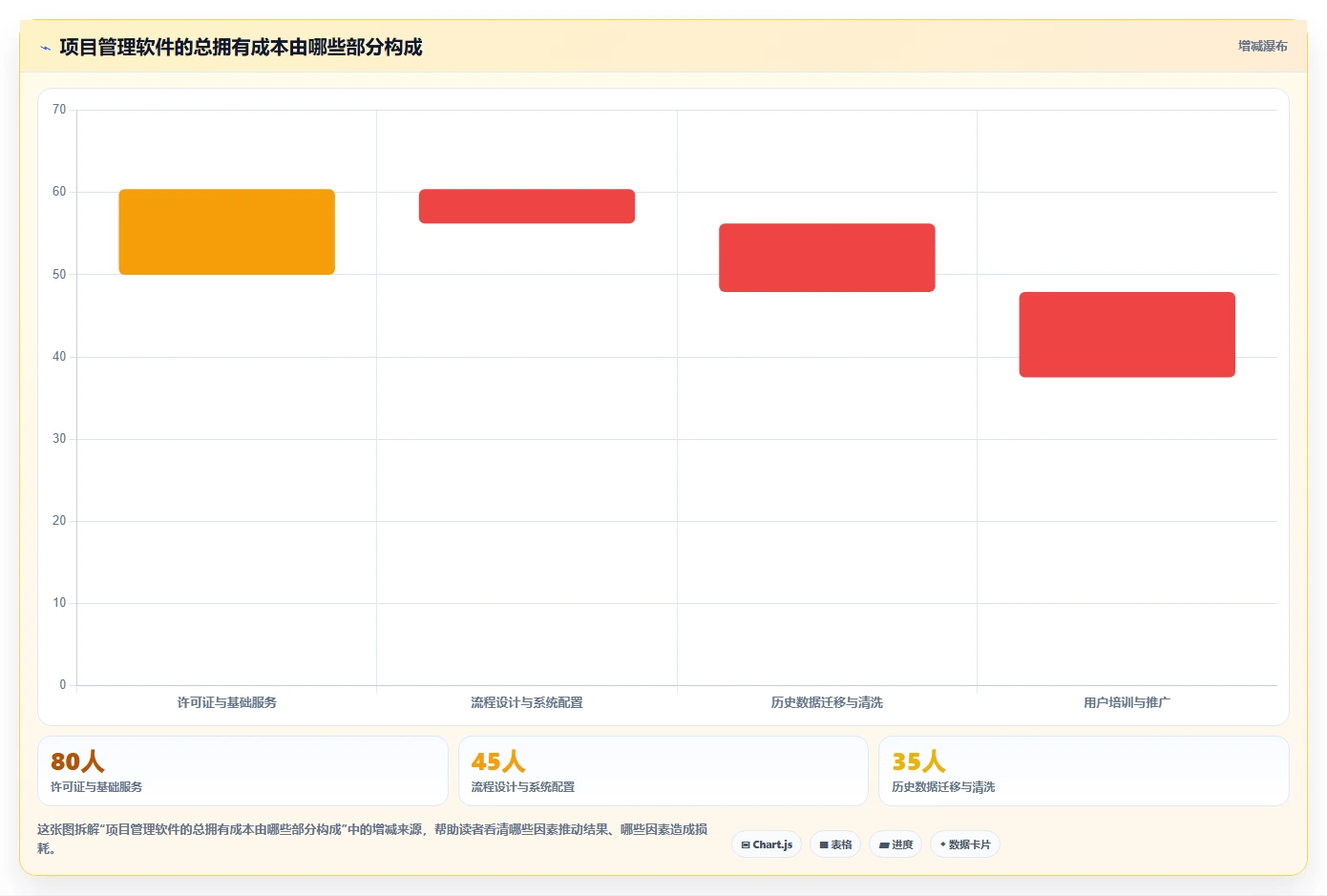Click the y-axis value 60

pos(59,192)
